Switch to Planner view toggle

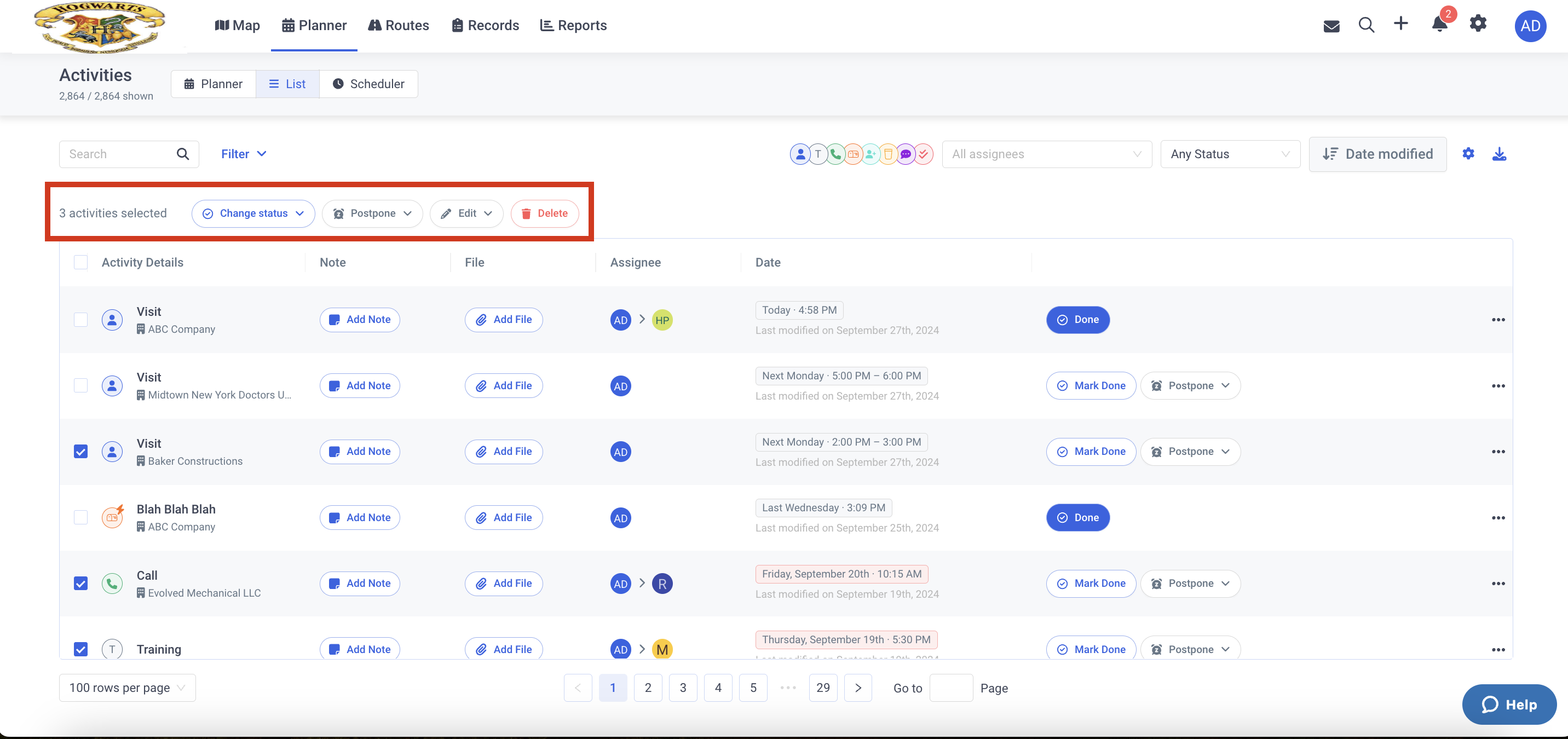213,84
